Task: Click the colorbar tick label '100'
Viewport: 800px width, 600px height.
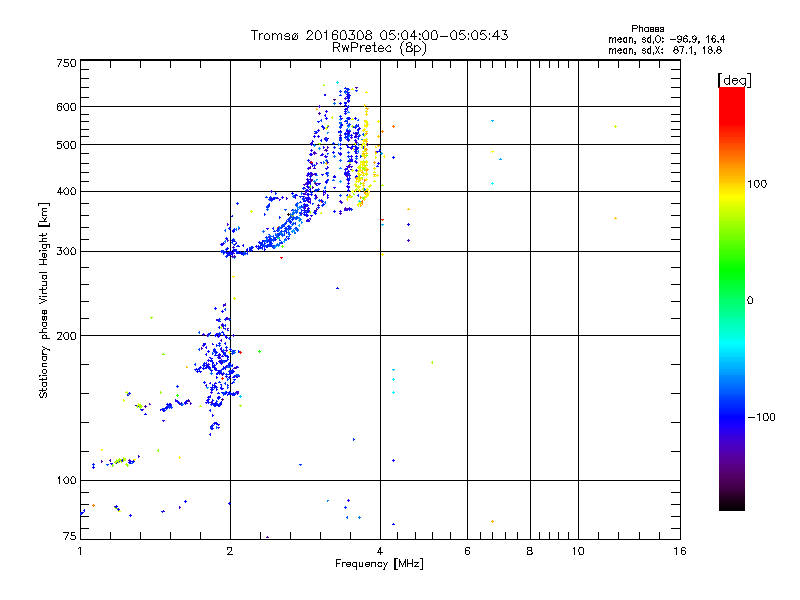Action: tap(757, 184)
